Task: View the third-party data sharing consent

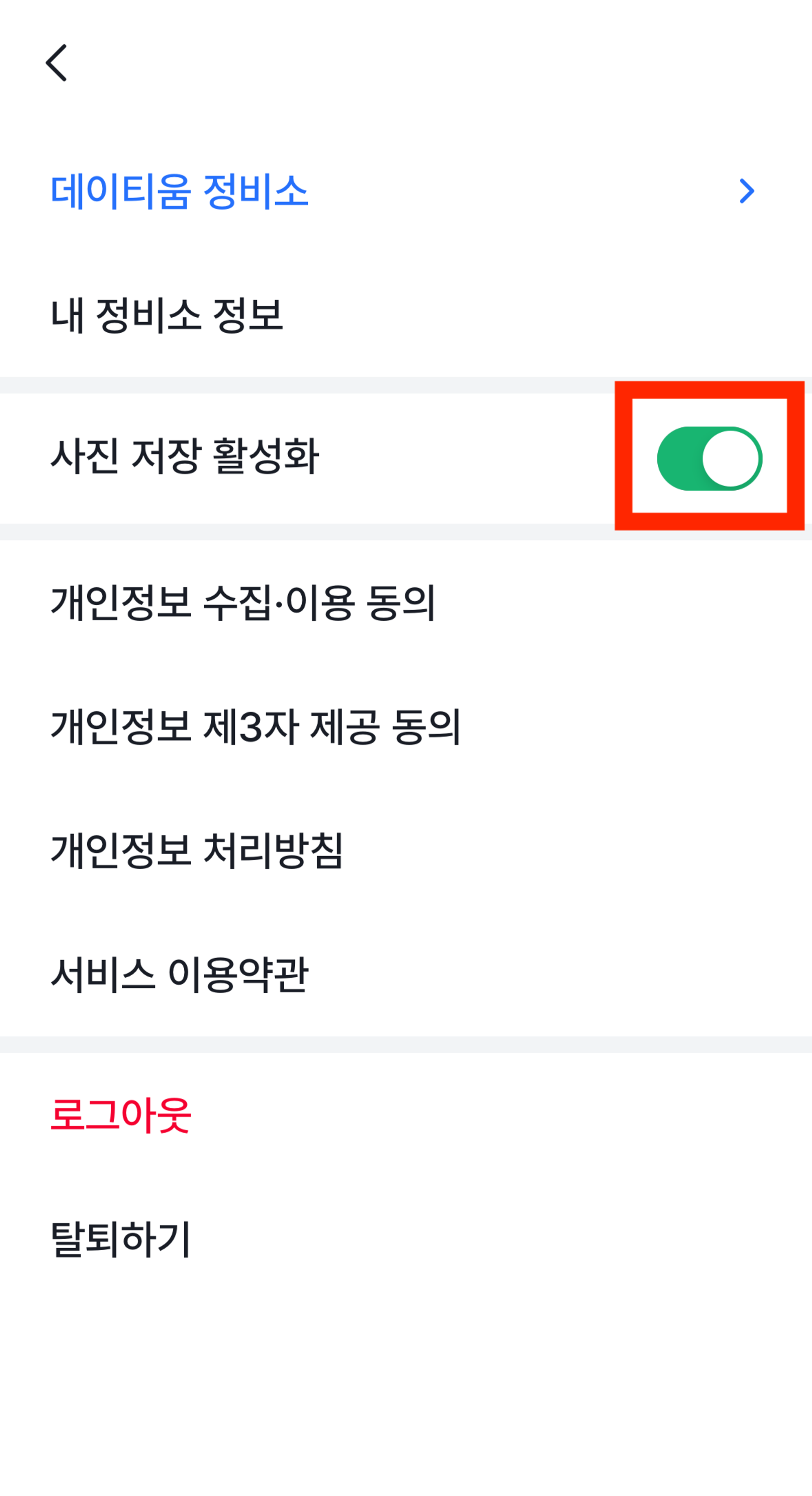Action: 255,727
